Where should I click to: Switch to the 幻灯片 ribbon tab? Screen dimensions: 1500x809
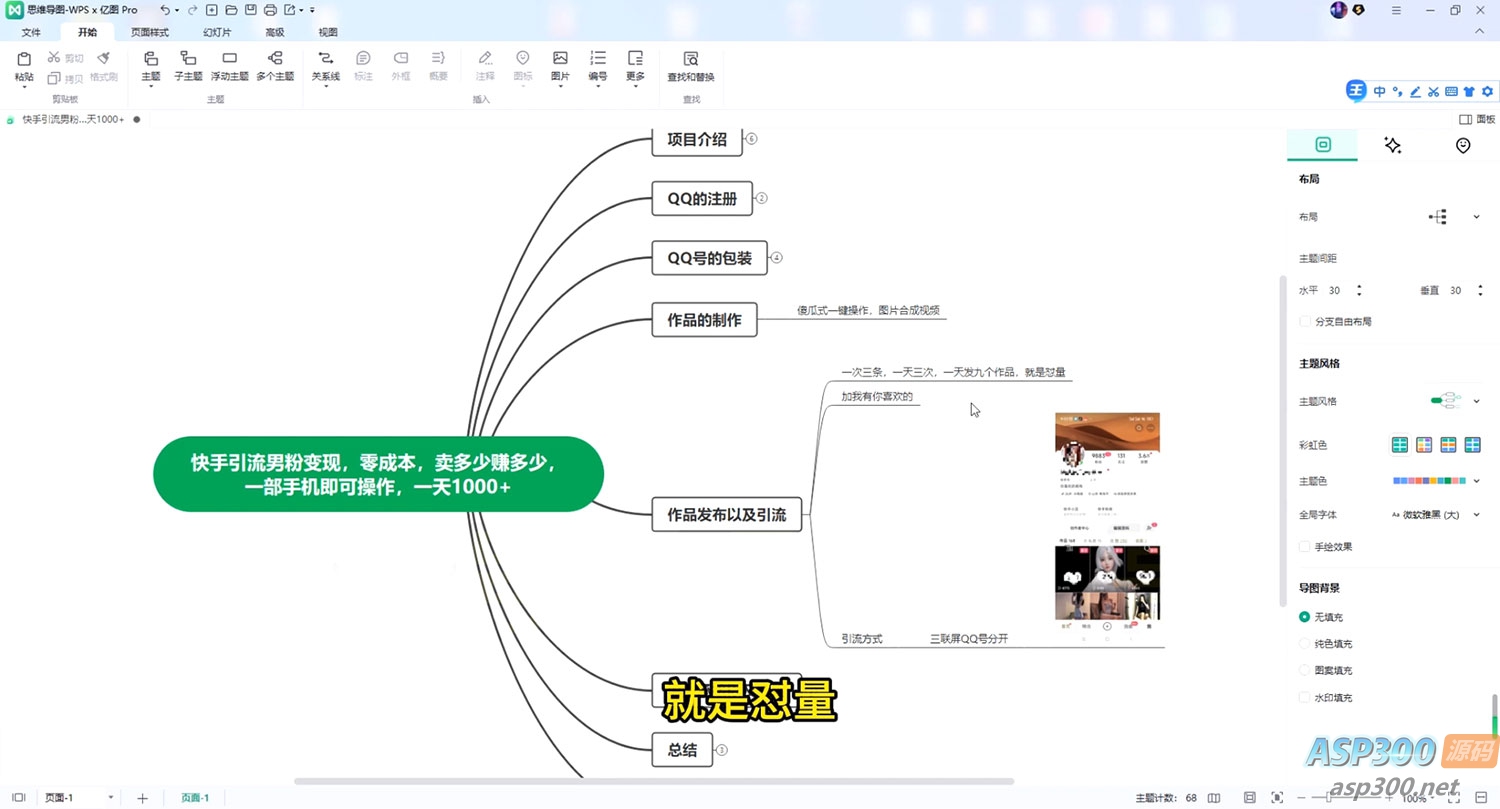pos(217,32)
